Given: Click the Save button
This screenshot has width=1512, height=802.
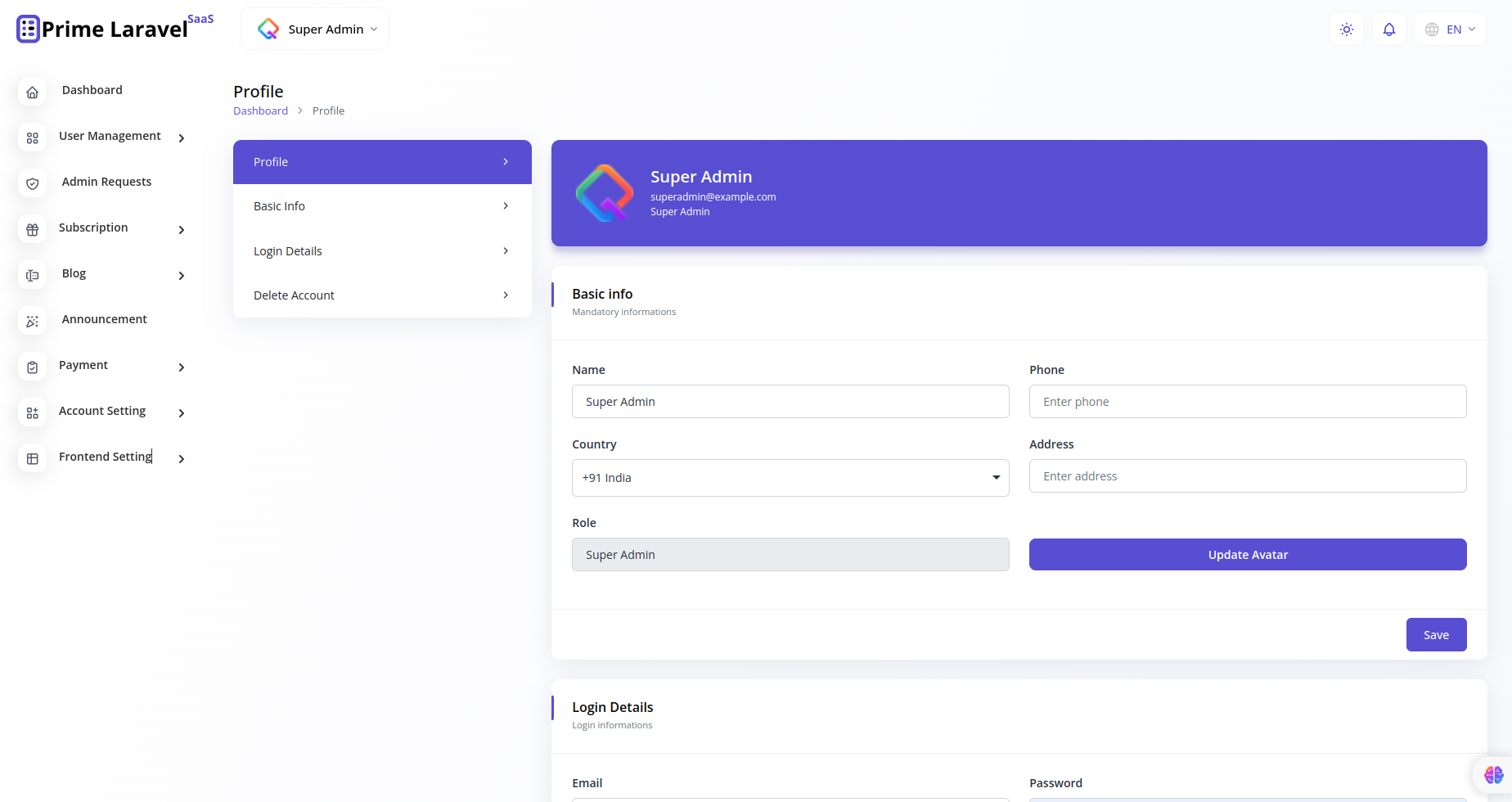Looking at the screenshot, I should pos(1436,634).
